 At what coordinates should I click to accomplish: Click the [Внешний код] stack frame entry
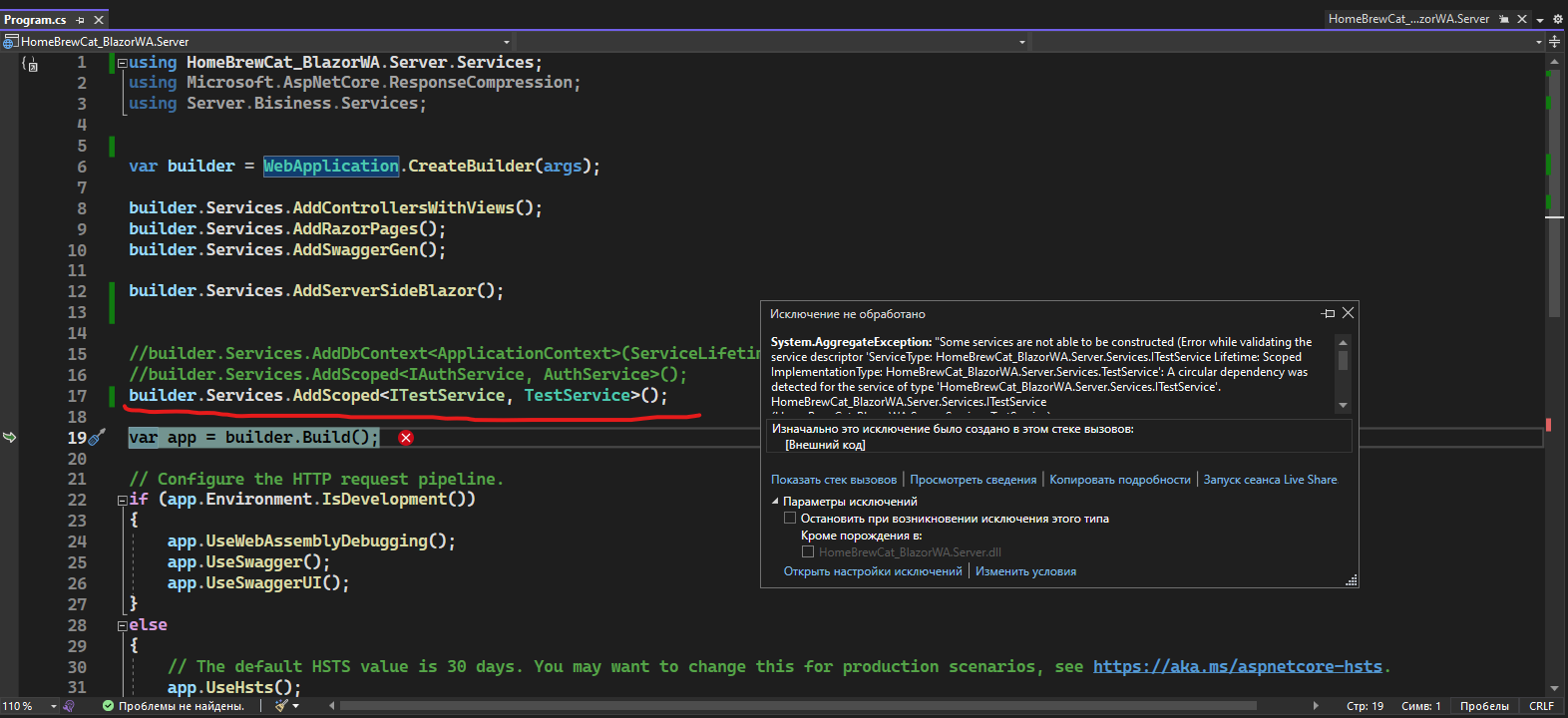825,445
